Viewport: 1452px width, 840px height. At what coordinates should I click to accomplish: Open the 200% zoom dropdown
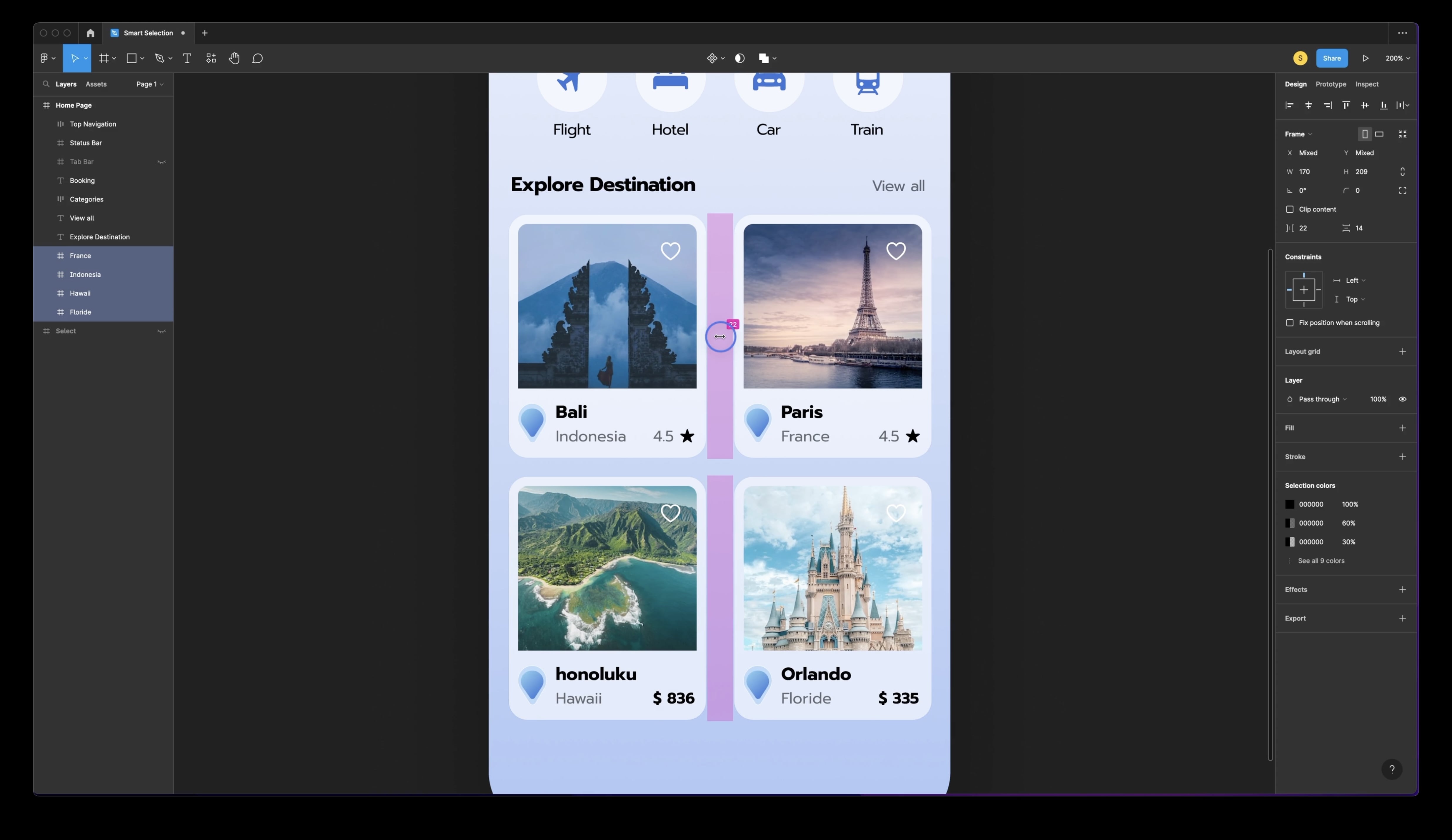pyautogui.click(x=1397, y=58)
